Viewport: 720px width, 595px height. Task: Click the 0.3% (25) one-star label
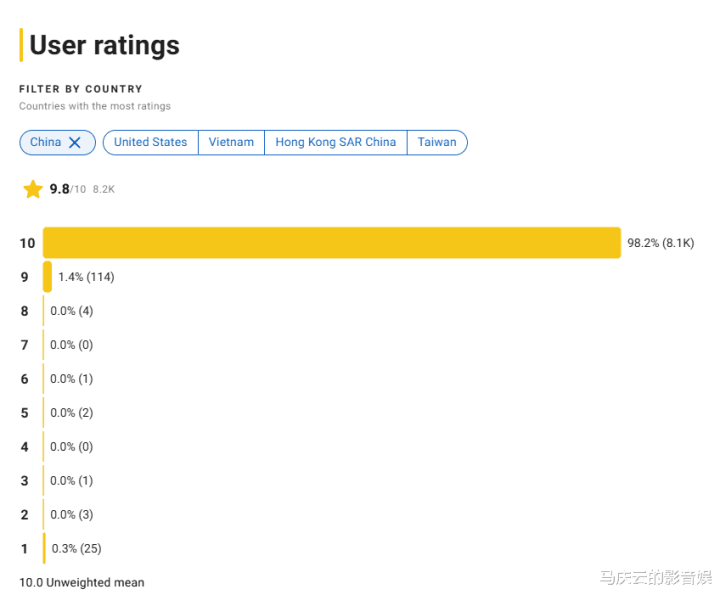(77, 549)
